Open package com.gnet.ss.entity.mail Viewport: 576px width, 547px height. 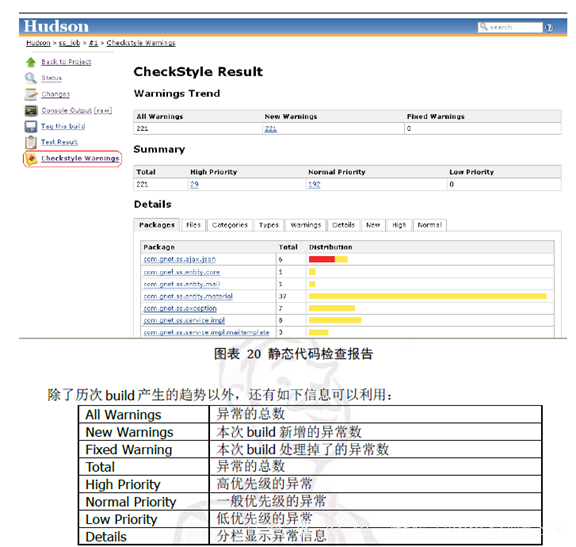[x=181, y=284]
